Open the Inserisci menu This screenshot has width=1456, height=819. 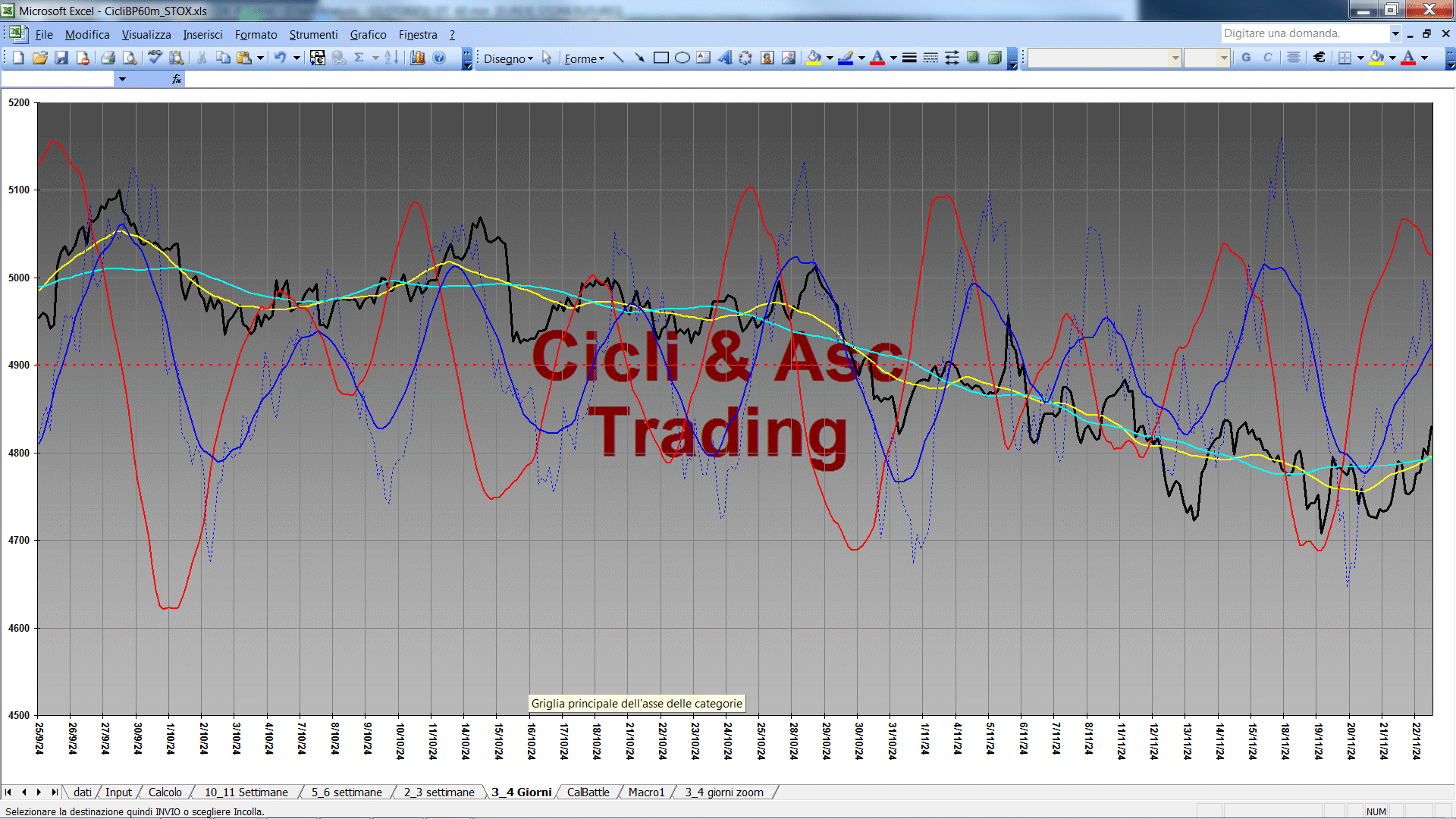click(202, 35)
